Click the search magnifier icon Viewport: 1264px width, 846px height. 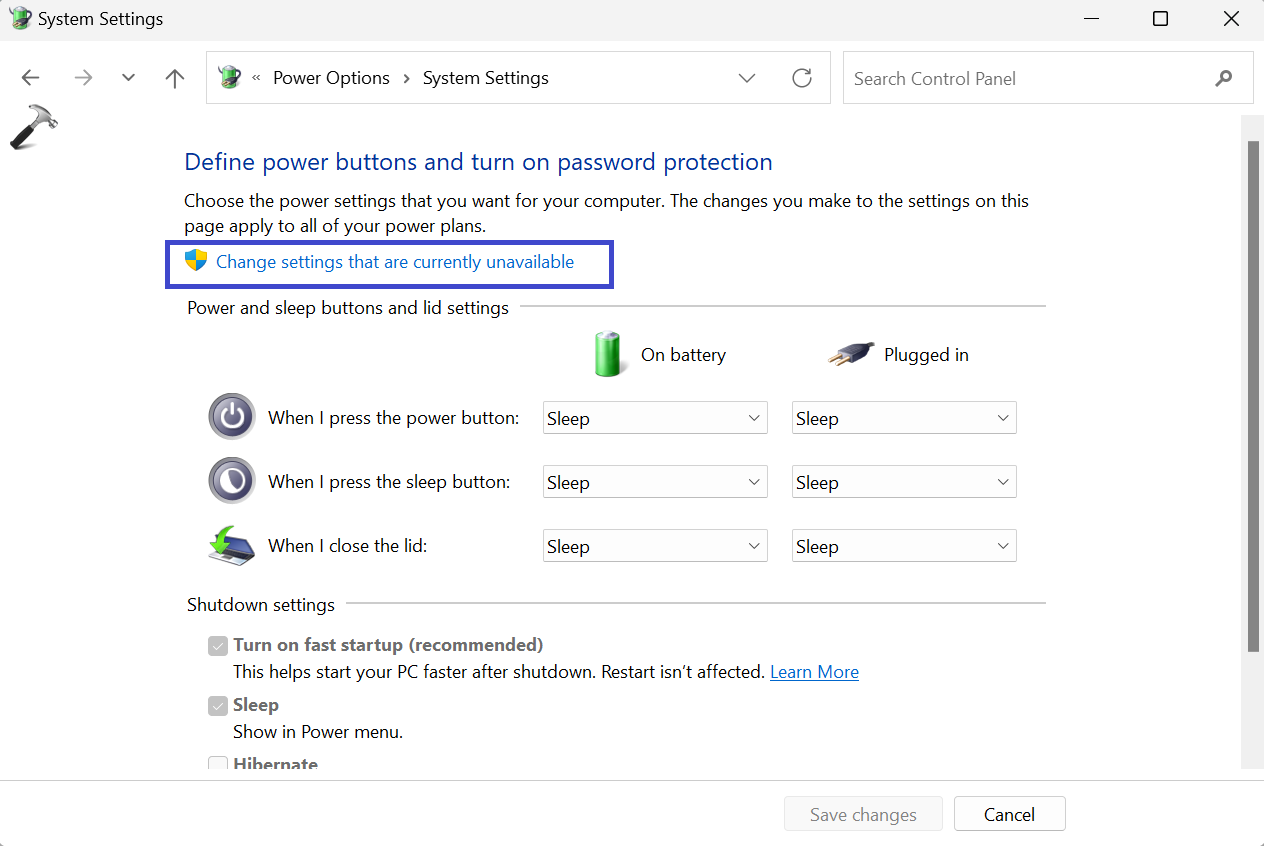(x=1224, y=78)
